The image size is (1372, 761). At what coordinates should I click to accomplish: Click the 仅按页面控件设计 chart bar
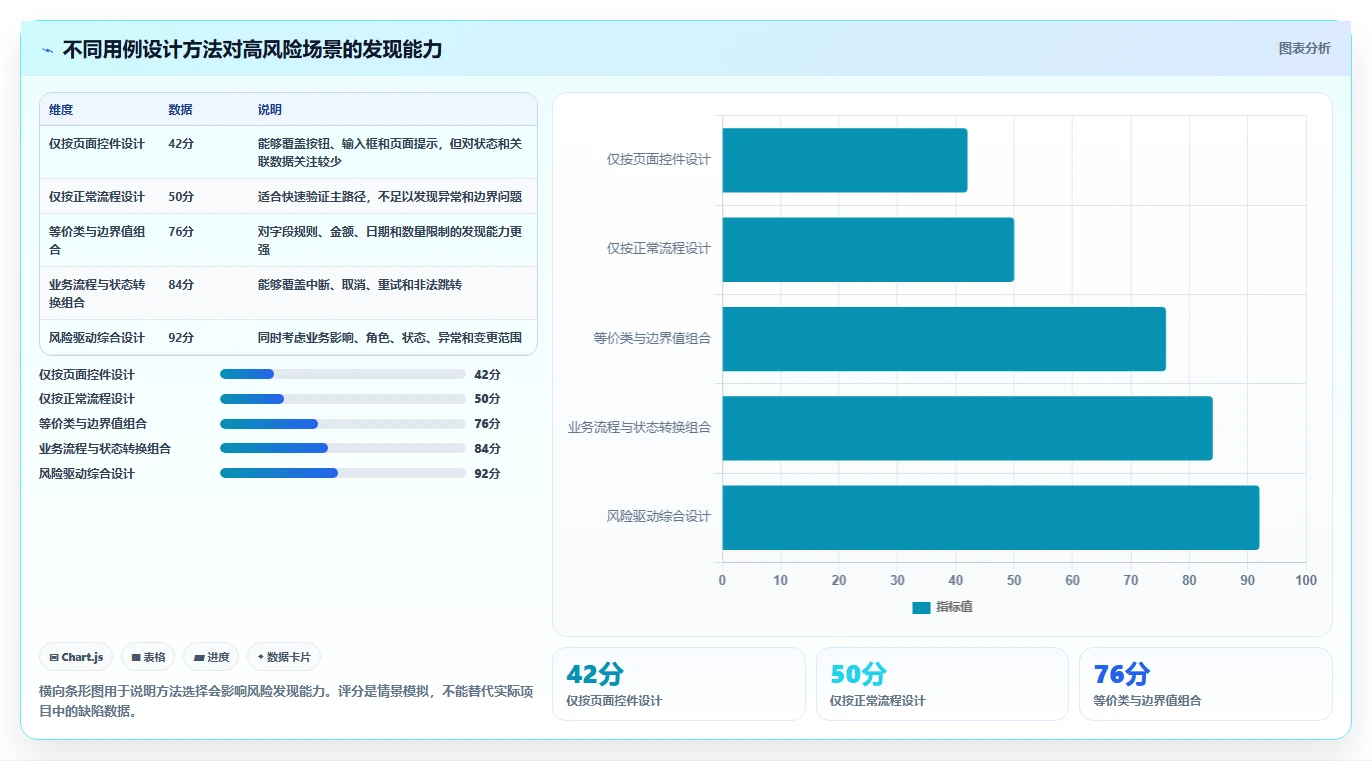(x=845, y=160)
